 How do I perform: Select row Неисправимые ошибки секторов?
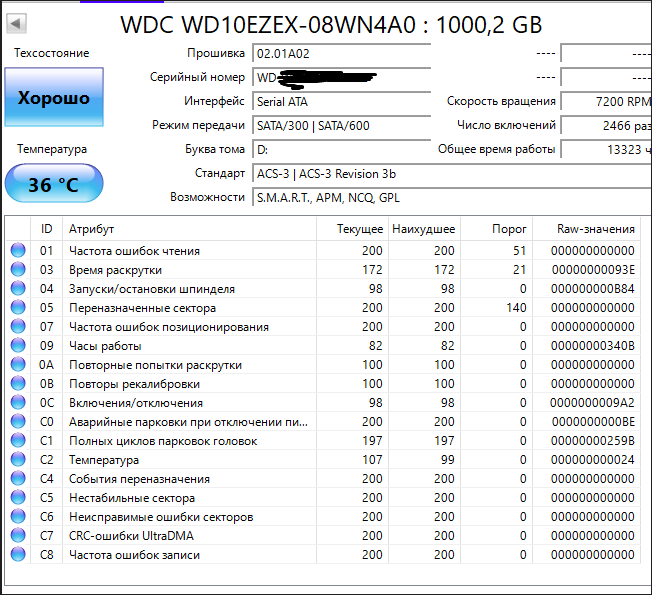pyautogui.click(x=323, y=516)
